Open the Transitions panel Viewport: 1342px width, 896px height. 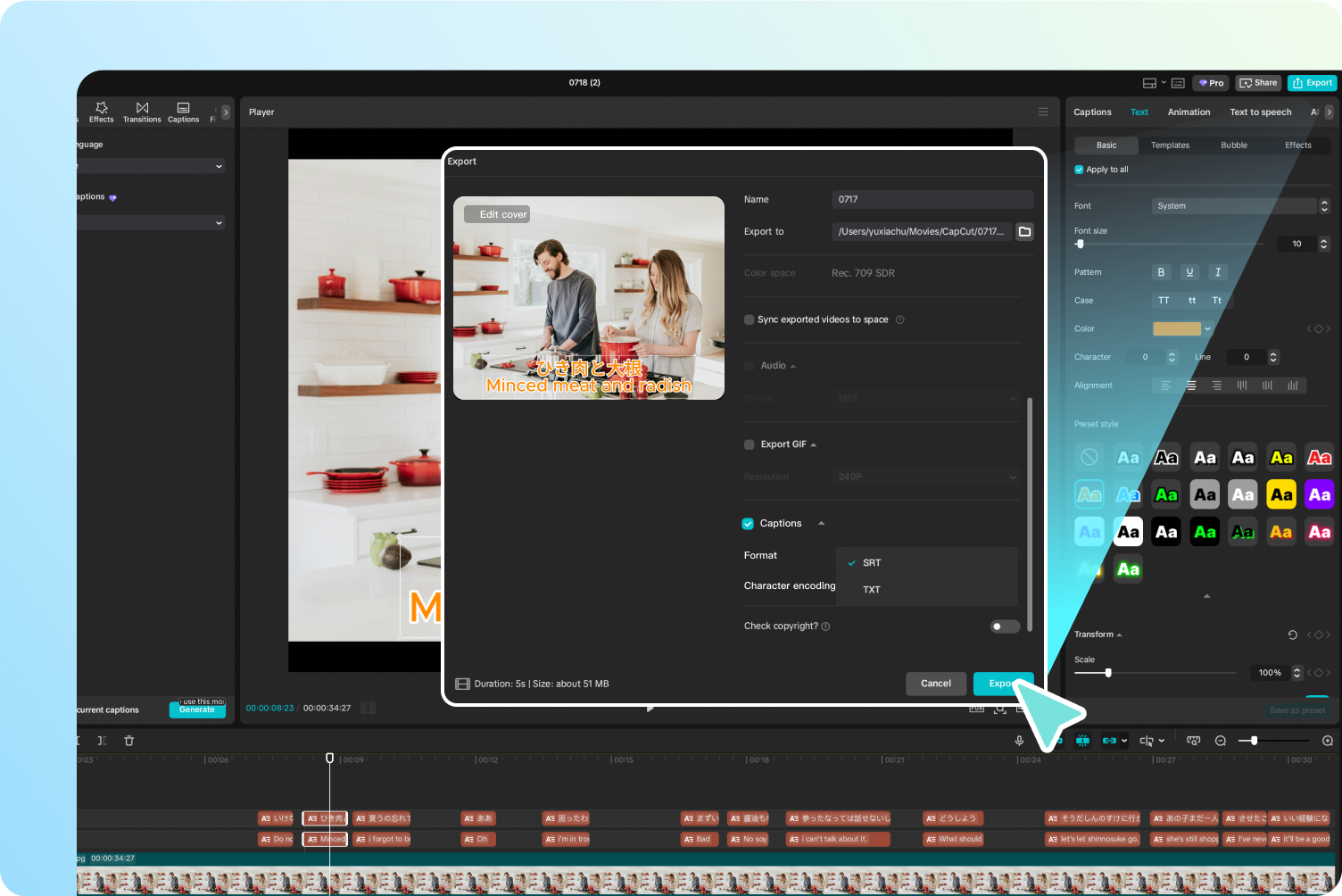coord(141,112)
